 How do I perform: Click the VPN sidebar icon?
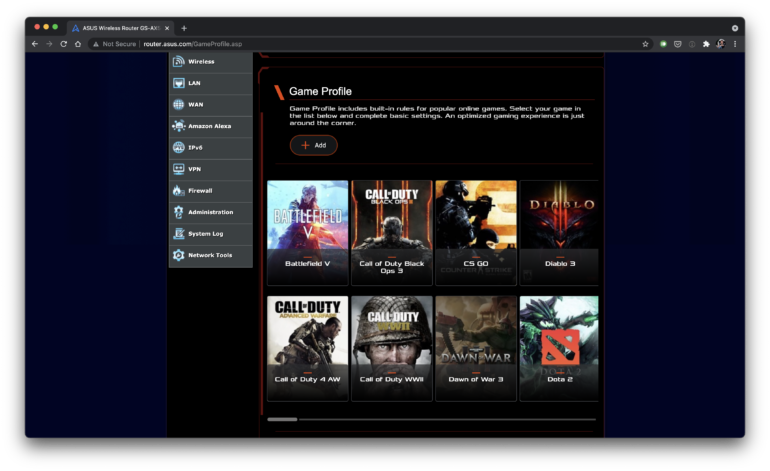click(179, 169)
